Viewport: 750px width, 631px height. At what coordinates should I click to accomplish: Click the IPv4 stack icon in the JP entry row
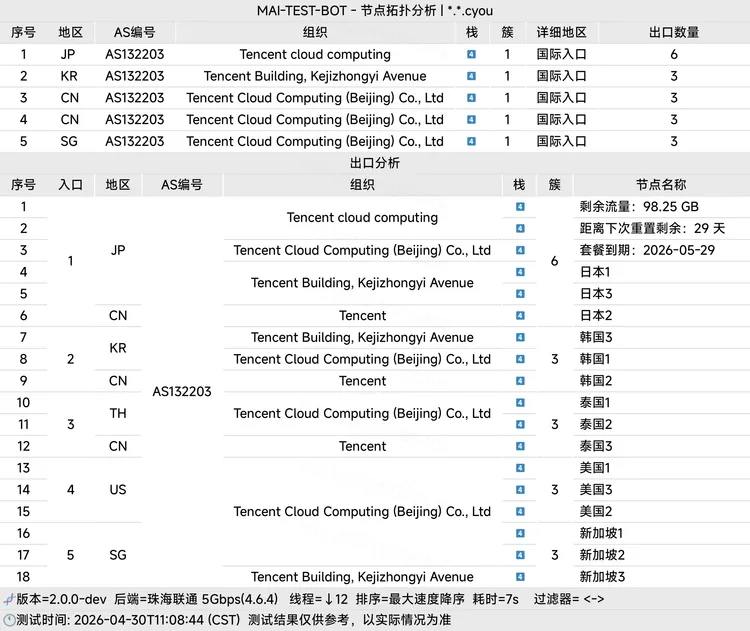tap(472, 54)
